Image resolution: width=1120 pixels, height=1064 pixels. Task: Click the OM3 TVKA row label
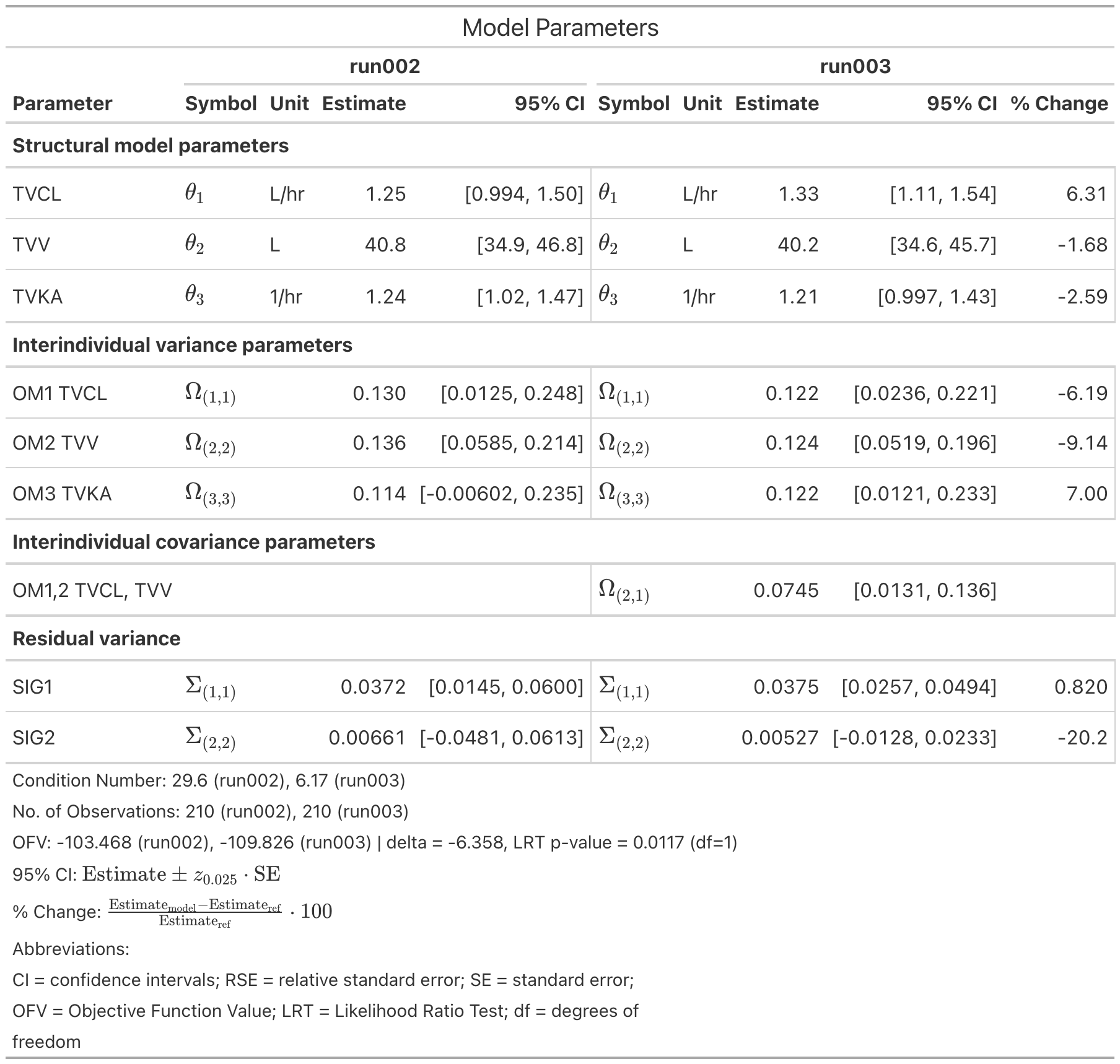pyautogui.click(x=62, y=494)
